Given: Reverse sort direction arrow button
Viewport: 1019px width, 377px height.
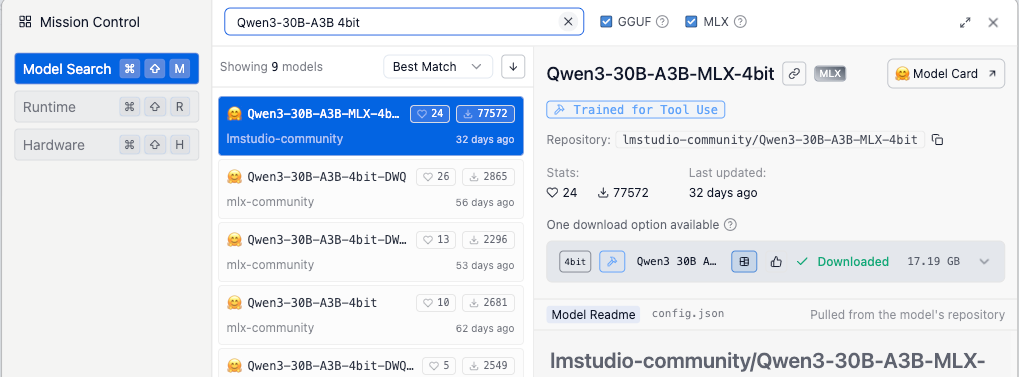Looking at the screenshot, I should (x=513, y=66).
